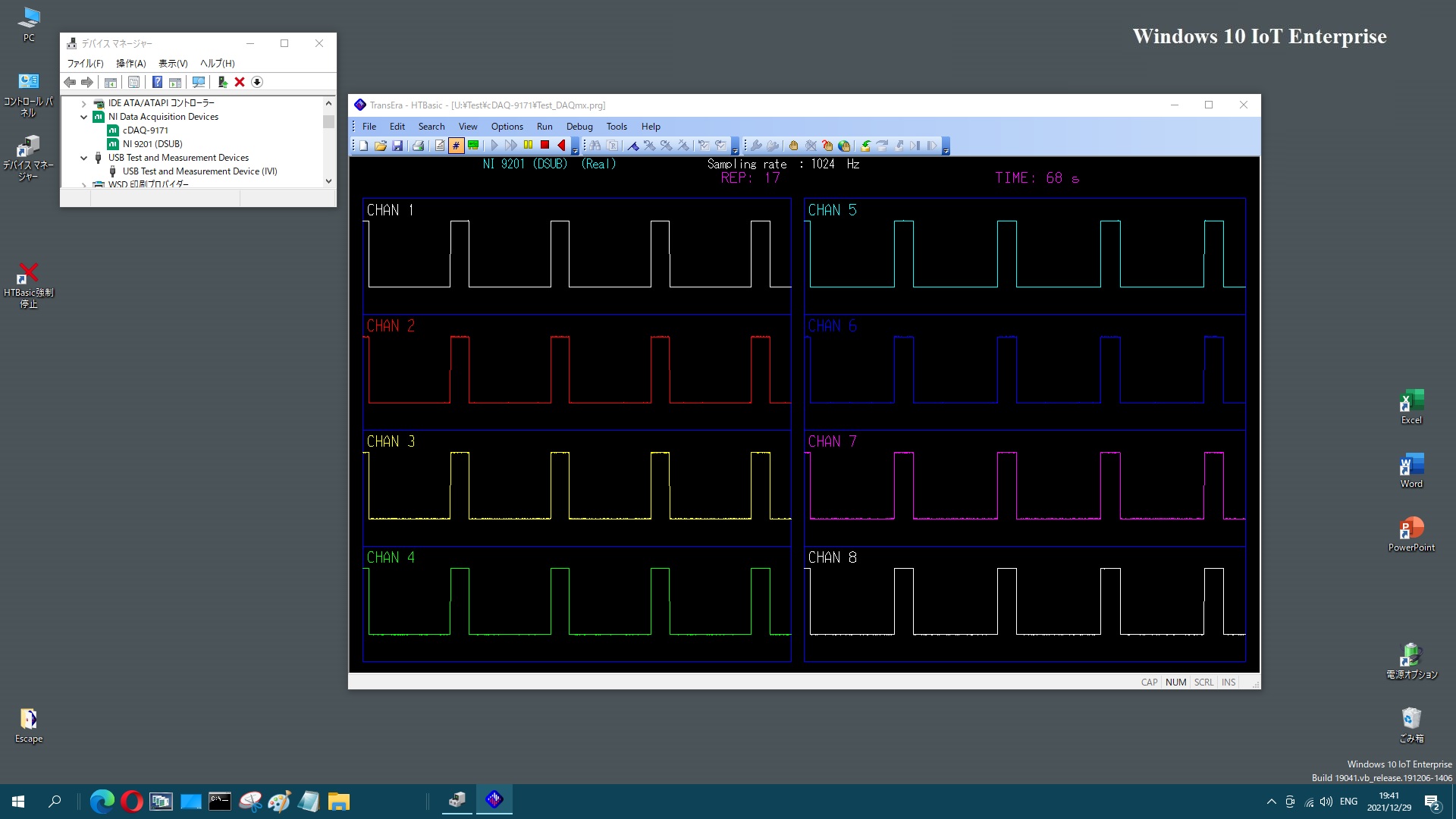Screen dimensions: 1456x819
Task: Open the Debug menu in HTBasic
Action: pos(579,127)
